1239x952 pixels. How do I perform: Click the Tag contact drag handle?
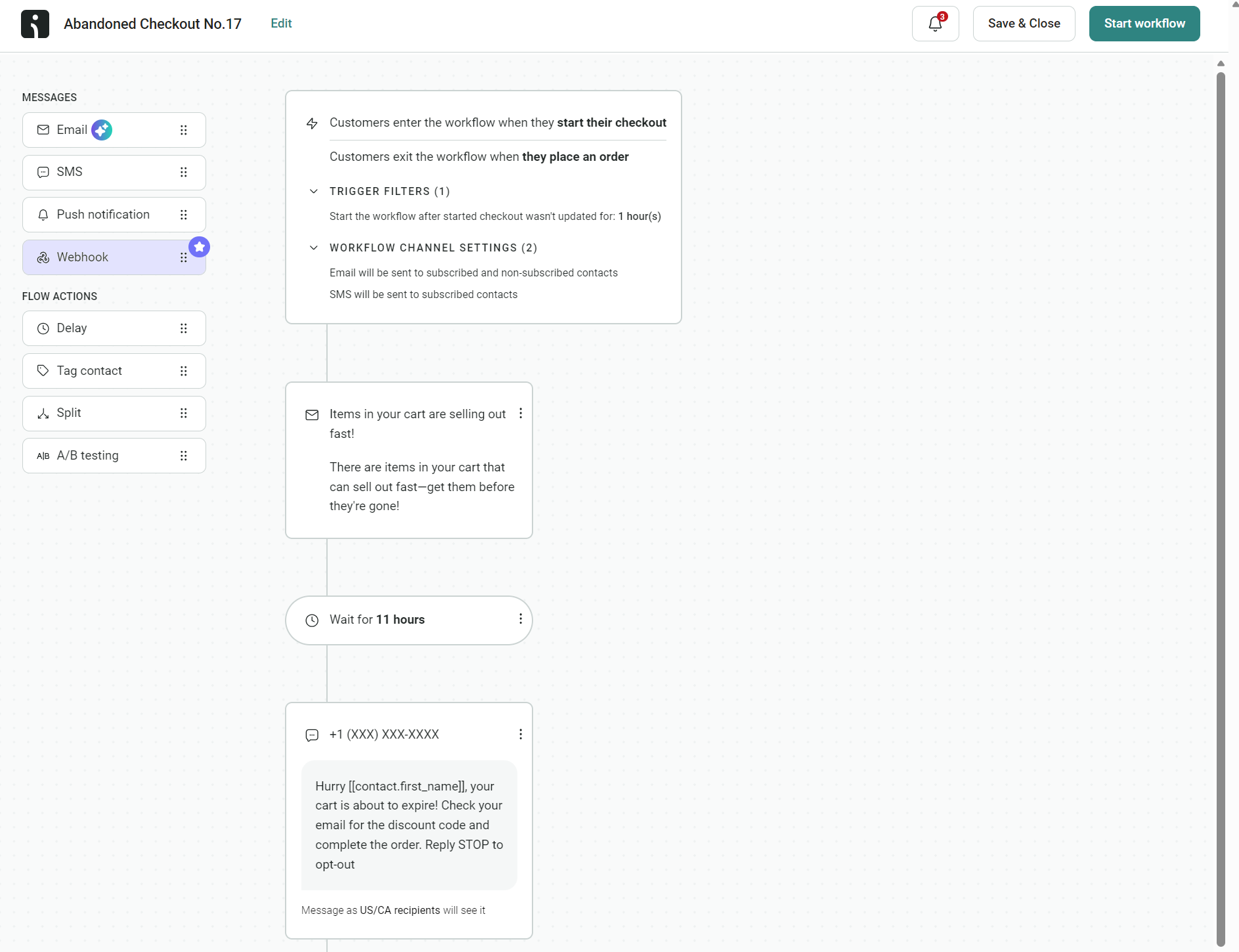(x=184, y=371)
